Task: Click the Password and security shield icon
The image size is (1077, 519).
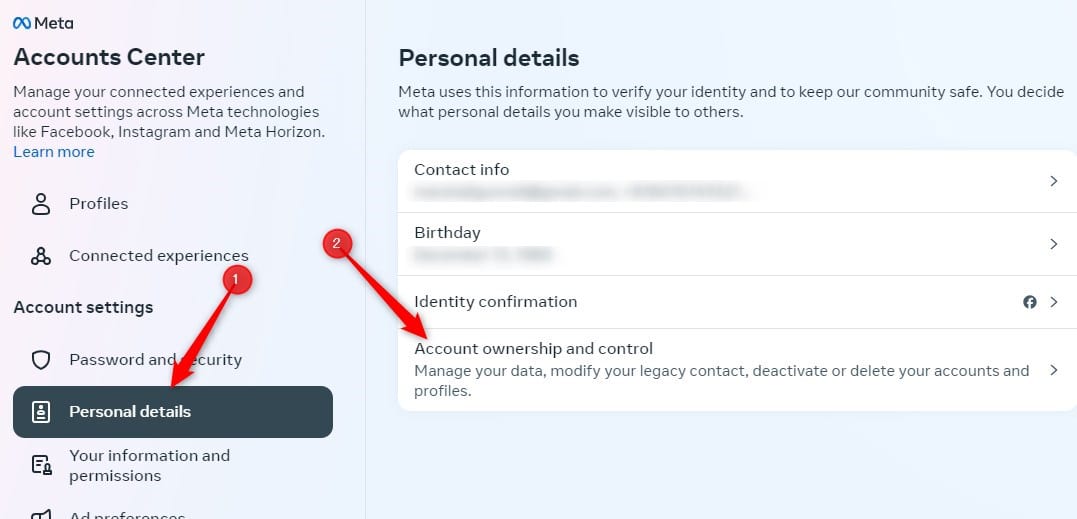Action: pyautogui.click(x=41, y=360)
